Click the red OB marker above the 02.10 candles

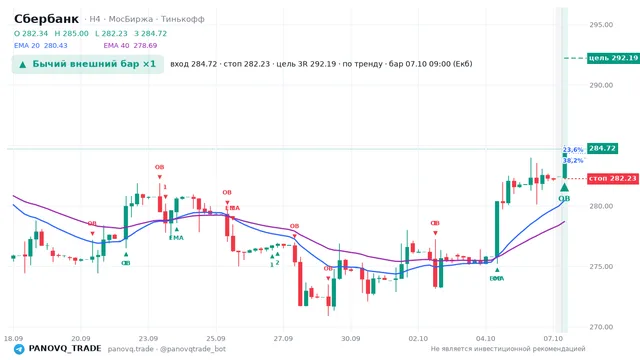click(435, 223)
